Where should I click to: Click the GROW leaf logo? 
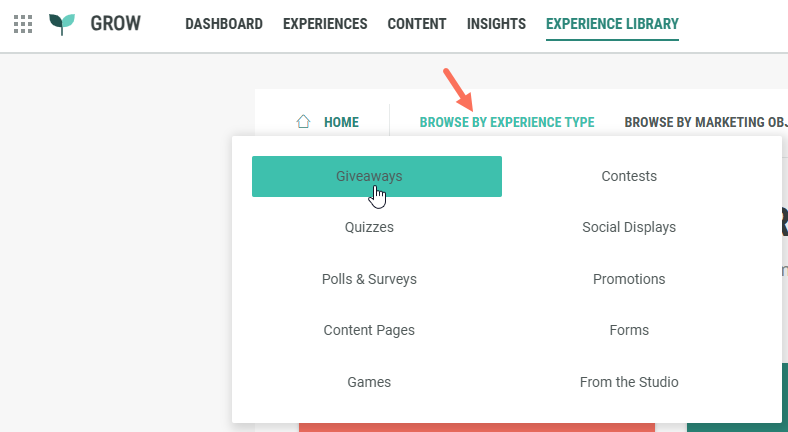pos(62,24)
